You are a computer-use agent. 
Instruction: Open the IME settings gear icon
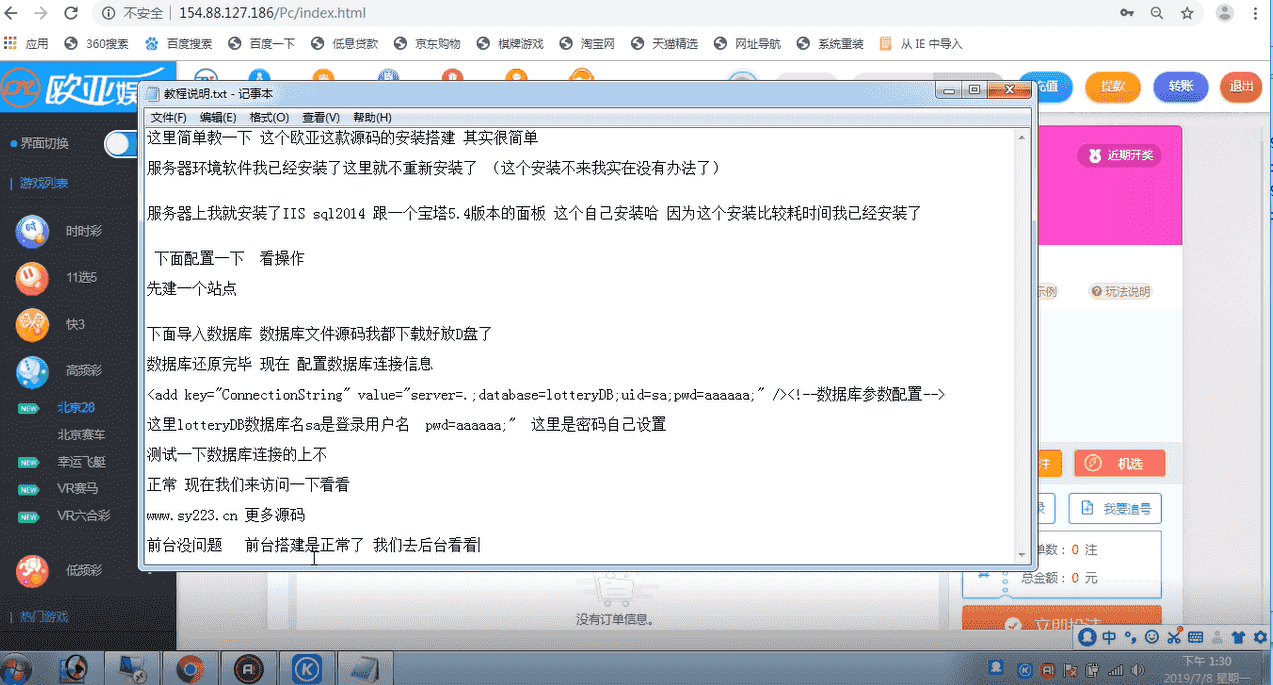click(x=1260, y=637)
